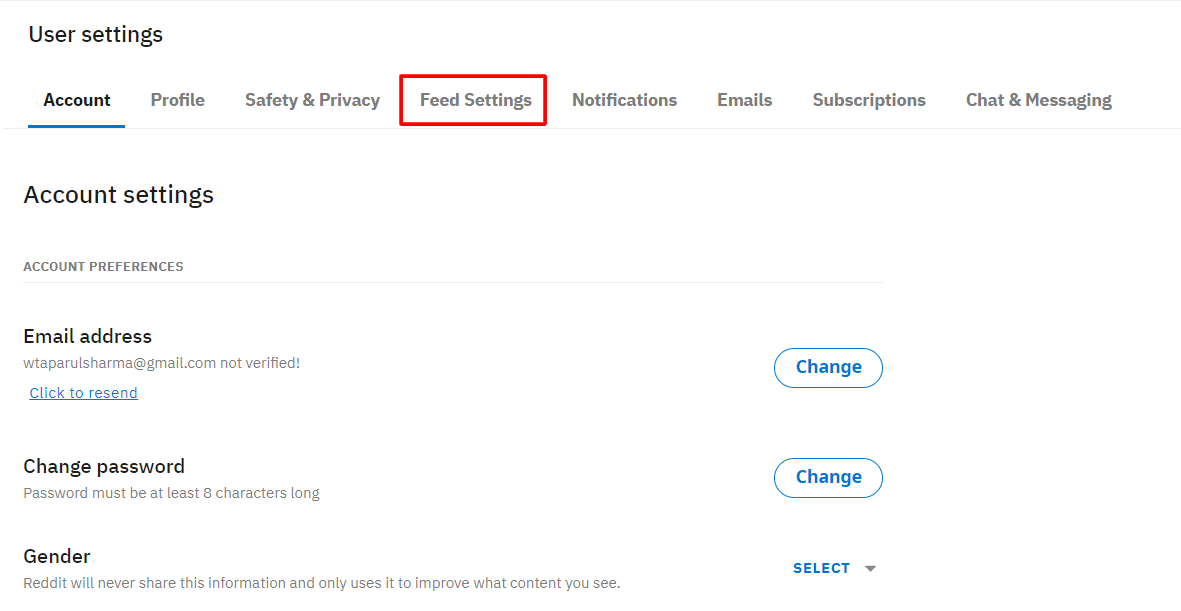Screen dimensions: 1181x611
Task: Go to Safety & Privacy tab
Action: pos(312,100)
